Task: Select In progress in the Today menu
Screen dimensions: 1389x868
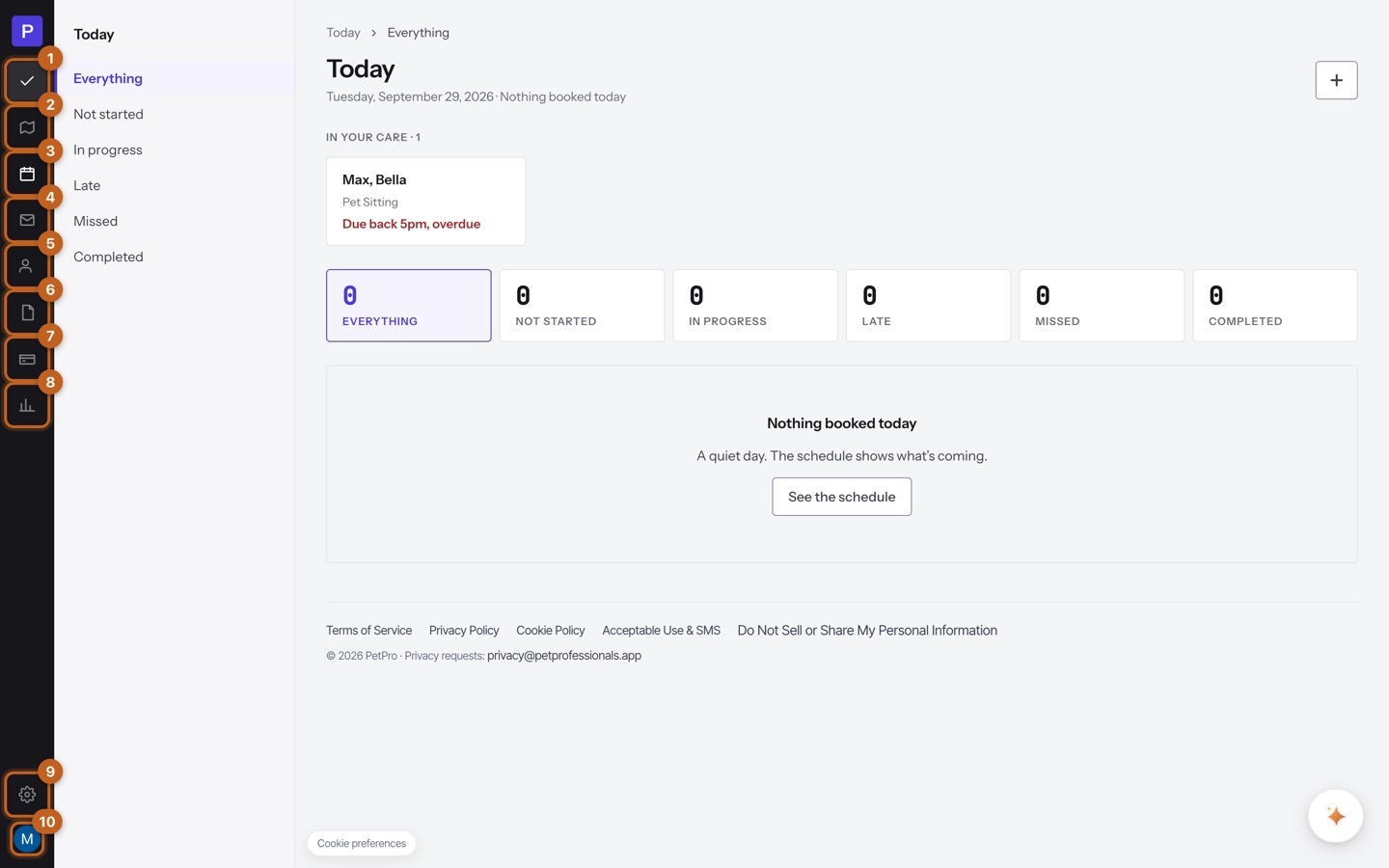Action: coord(175,149)
